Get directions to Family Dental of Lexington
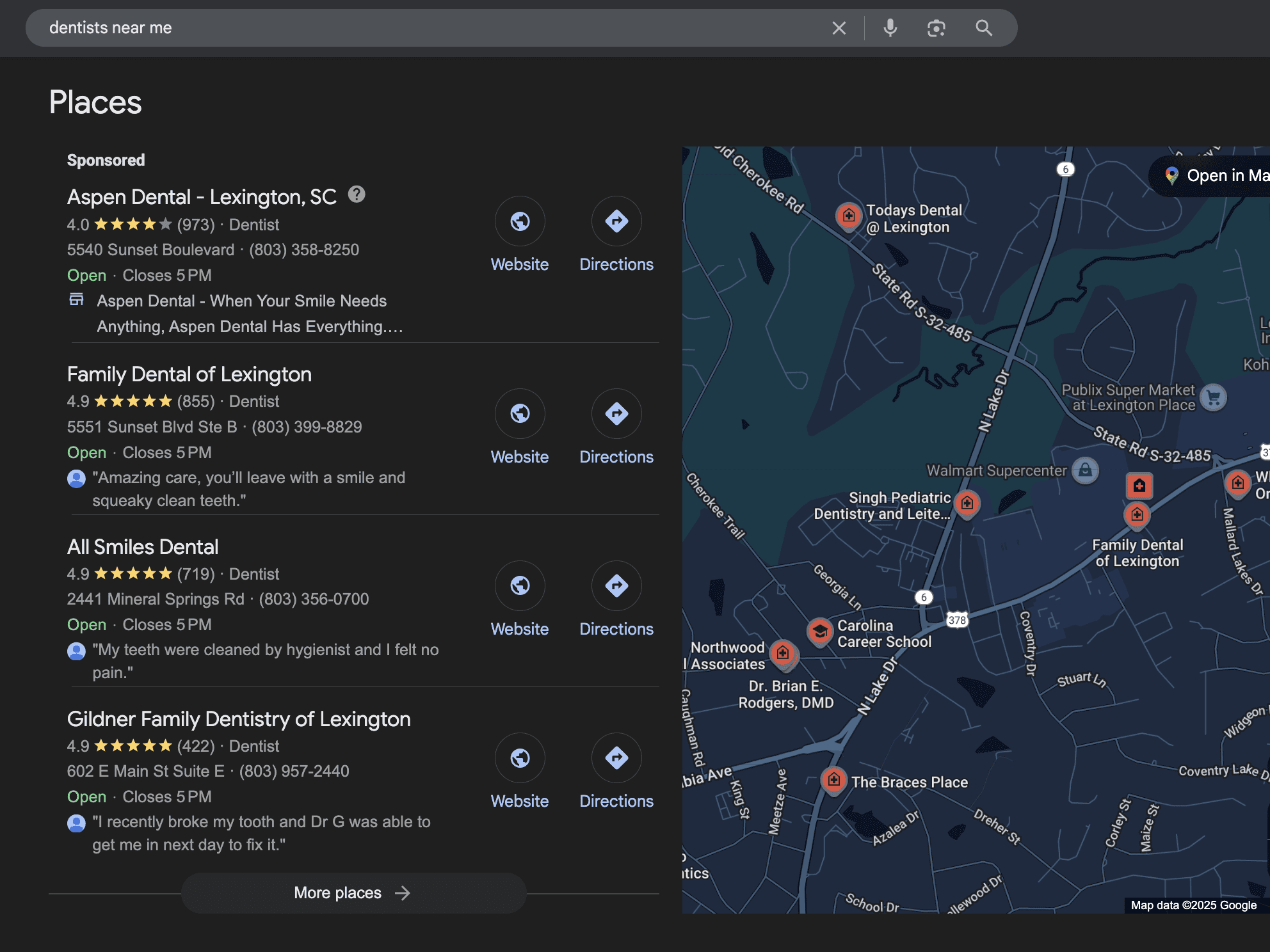This screenshot has height=952, width=1270. pos(616,414)
